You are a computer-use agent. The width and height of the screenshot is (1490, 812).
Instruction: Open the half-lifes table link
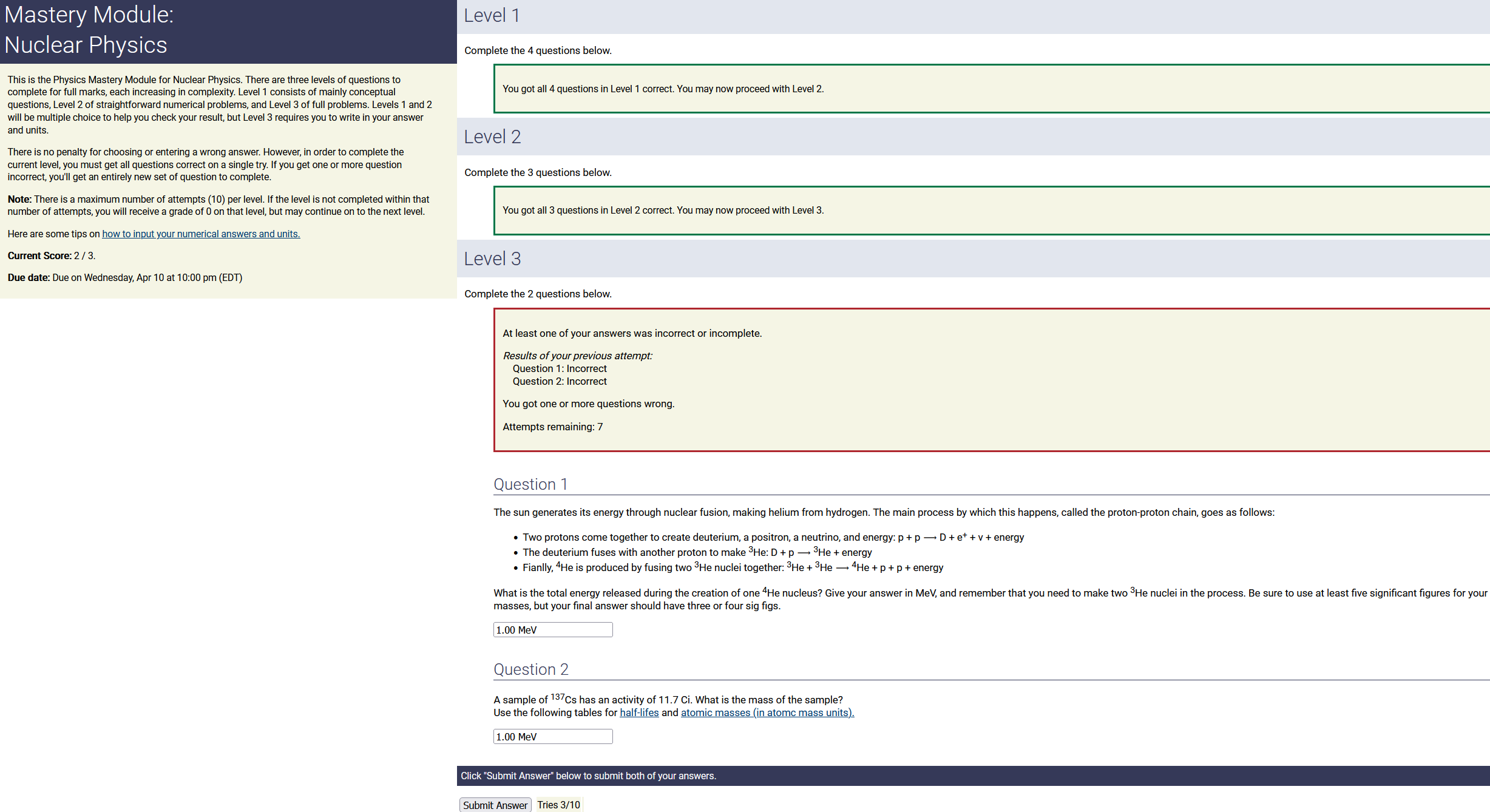(638, 712)
